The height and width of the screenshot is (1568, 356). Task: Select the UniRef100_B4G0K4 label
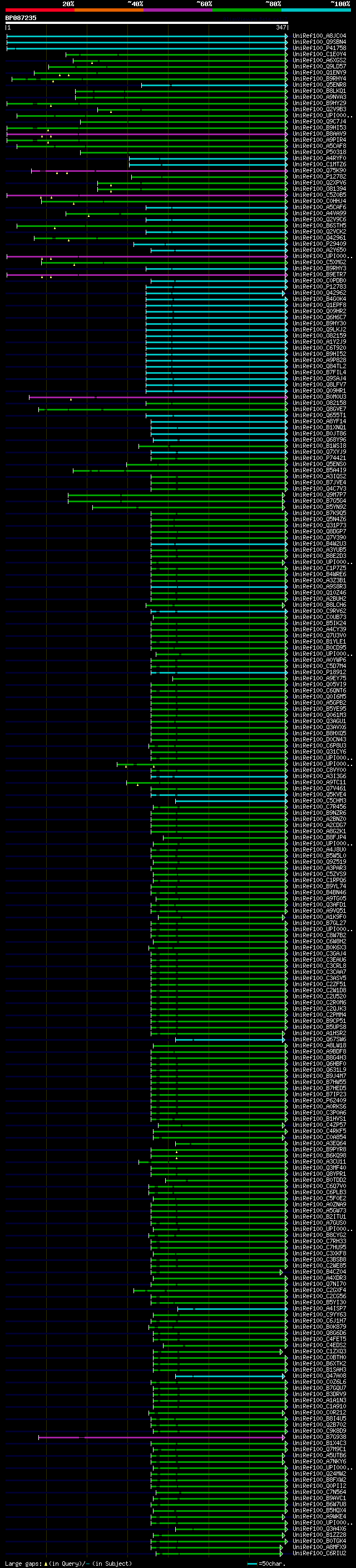click(x=319, y=299)
